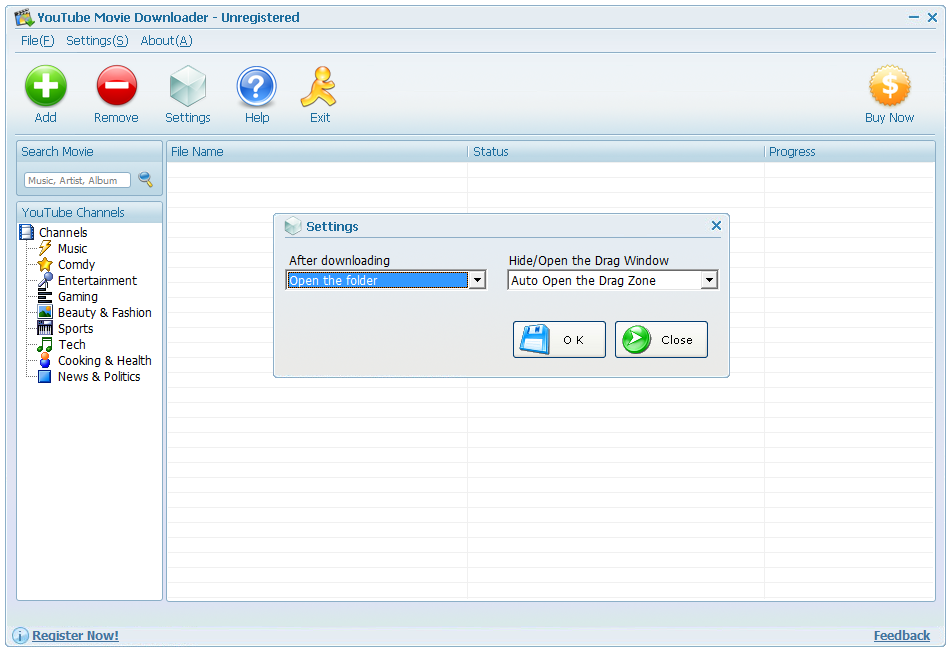The image size is (949, 649).
Task: Select the Tech channel
Action: pos(72,344)
